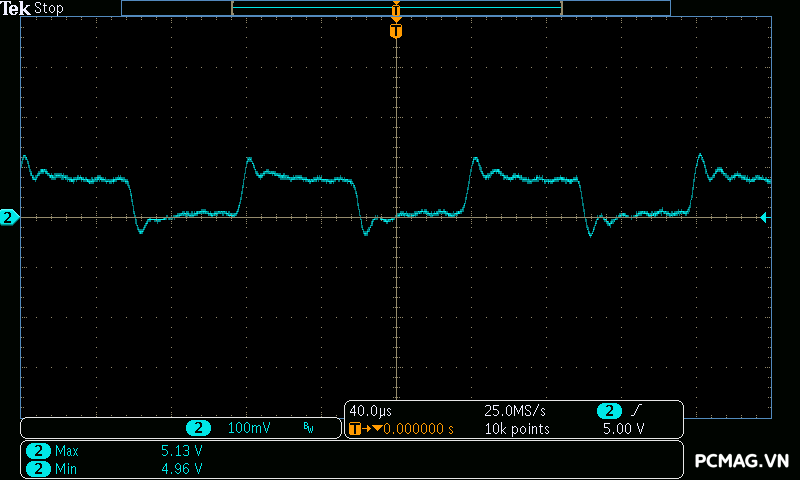Click the bandwidth limit BW icon

[308, 428]
